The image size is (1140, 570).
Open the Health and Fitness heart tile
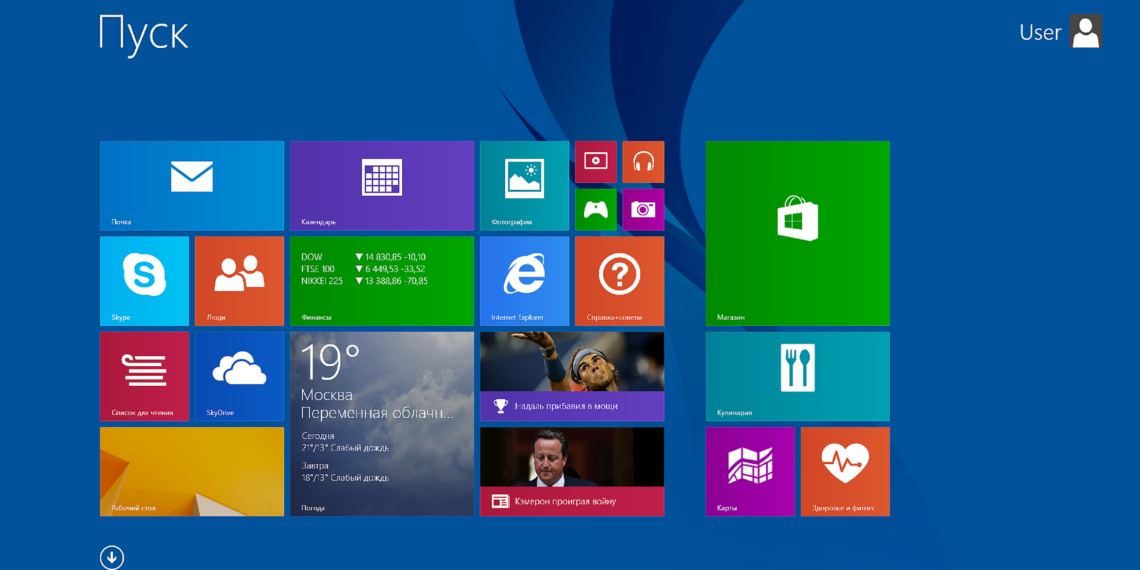pos(845,471)
